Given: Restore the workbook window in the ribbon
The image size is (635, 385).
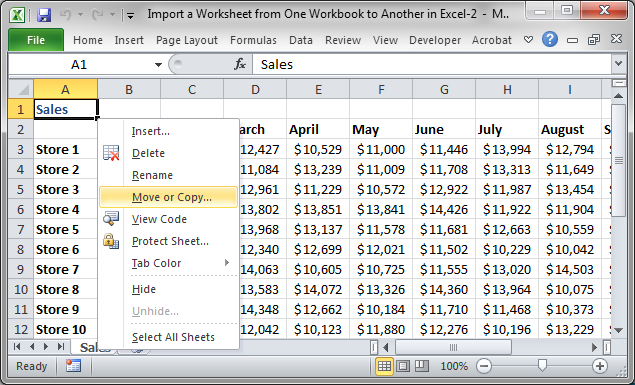Looking at the screenshot, I should point(594,40).
